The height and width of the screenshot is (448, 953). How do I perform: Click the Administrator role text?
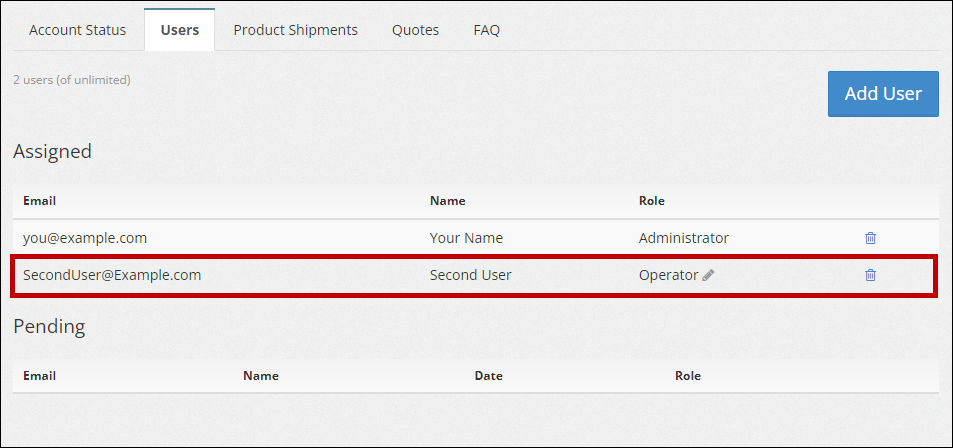(684, 238)
